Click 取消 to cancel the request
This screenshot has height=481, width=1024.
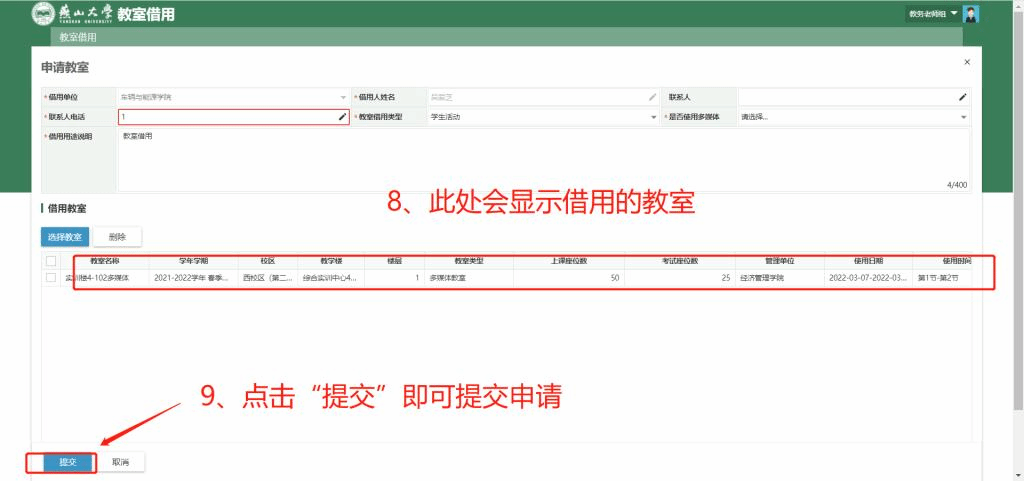pos(121,462)
